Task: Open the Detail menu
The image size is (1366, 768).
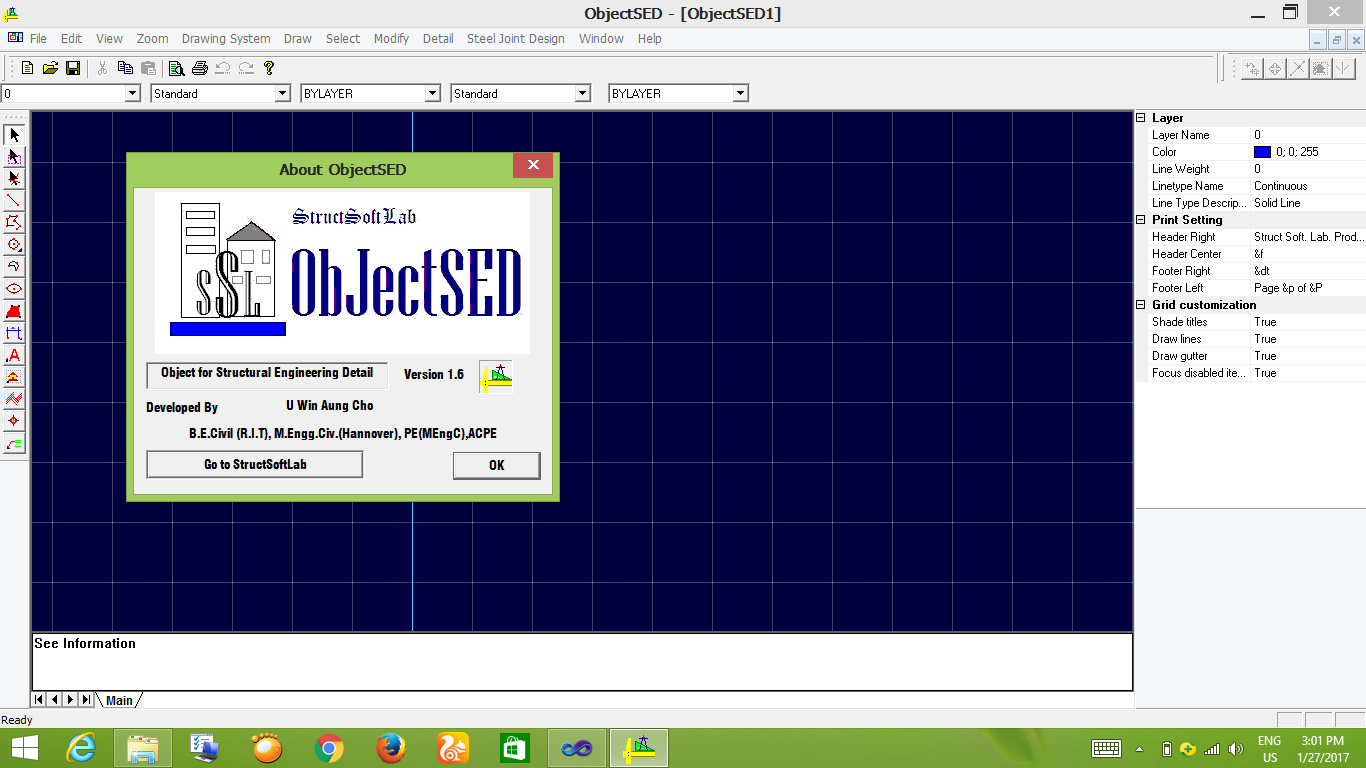Action: pyautogui.click(x=438, y=39)
